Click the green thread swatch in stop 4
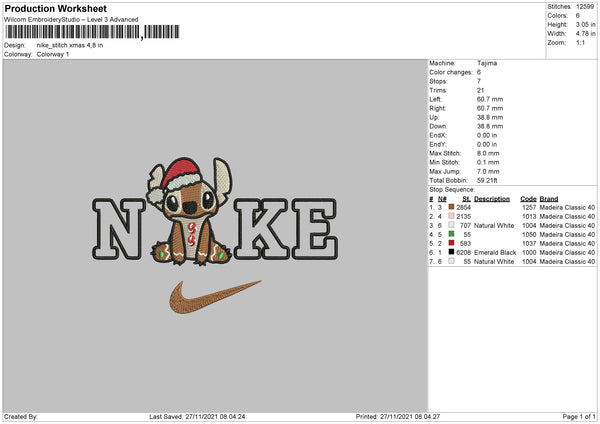This screenshot has height=424, width=600. tap(451, 234)
